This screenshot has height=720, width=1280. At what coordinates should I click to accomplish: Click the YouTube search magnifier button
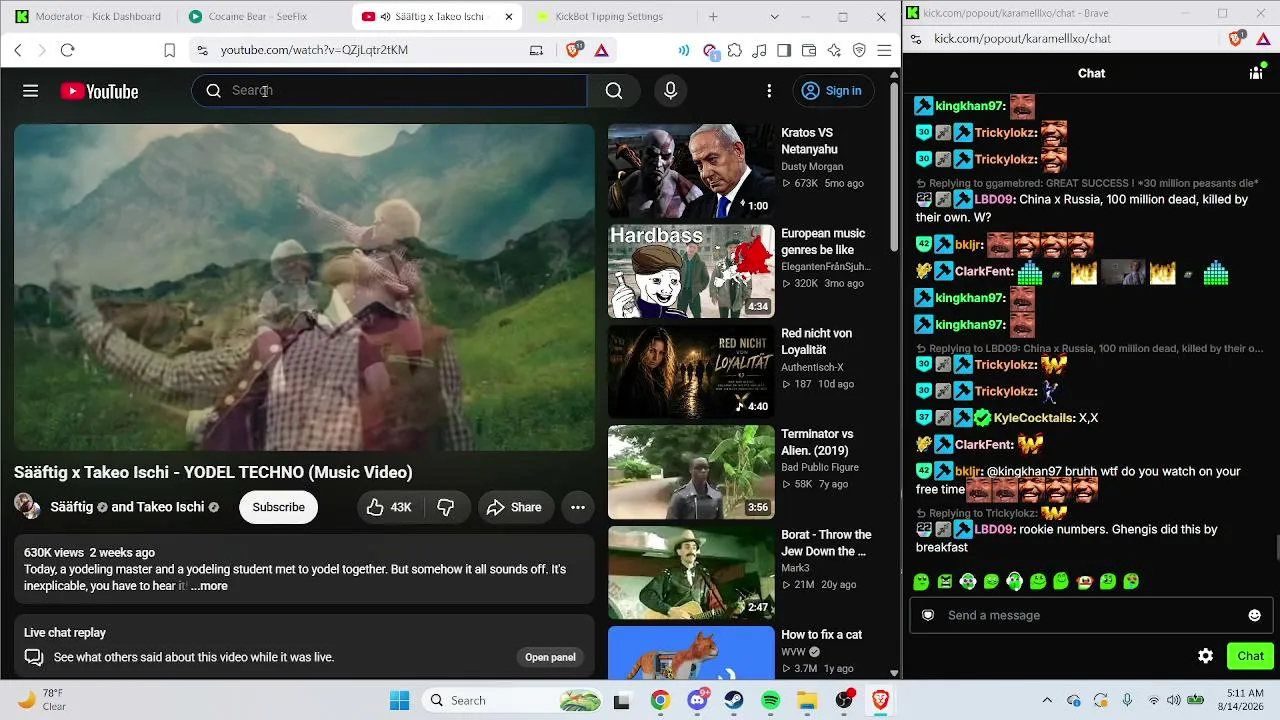614,91
